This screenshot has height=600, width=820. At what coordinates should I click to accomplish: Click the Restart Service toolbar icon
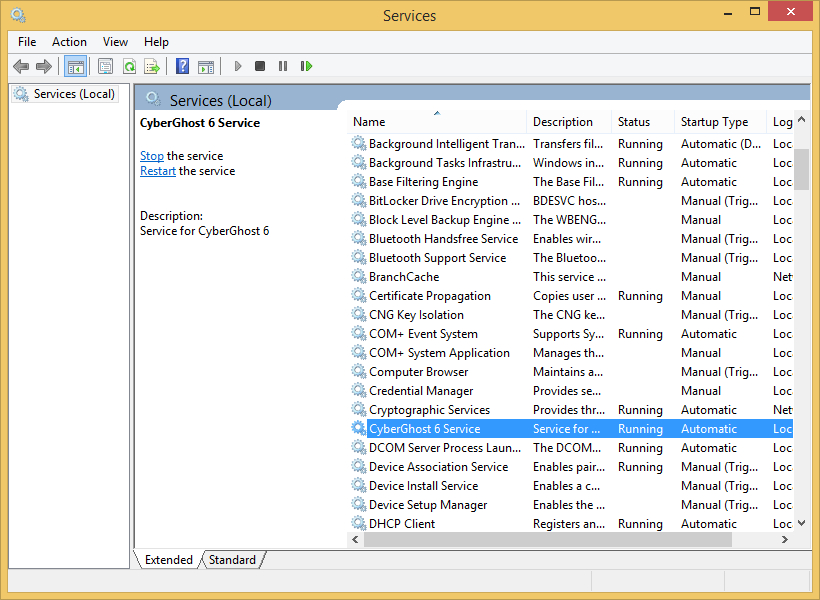(306, 66)
